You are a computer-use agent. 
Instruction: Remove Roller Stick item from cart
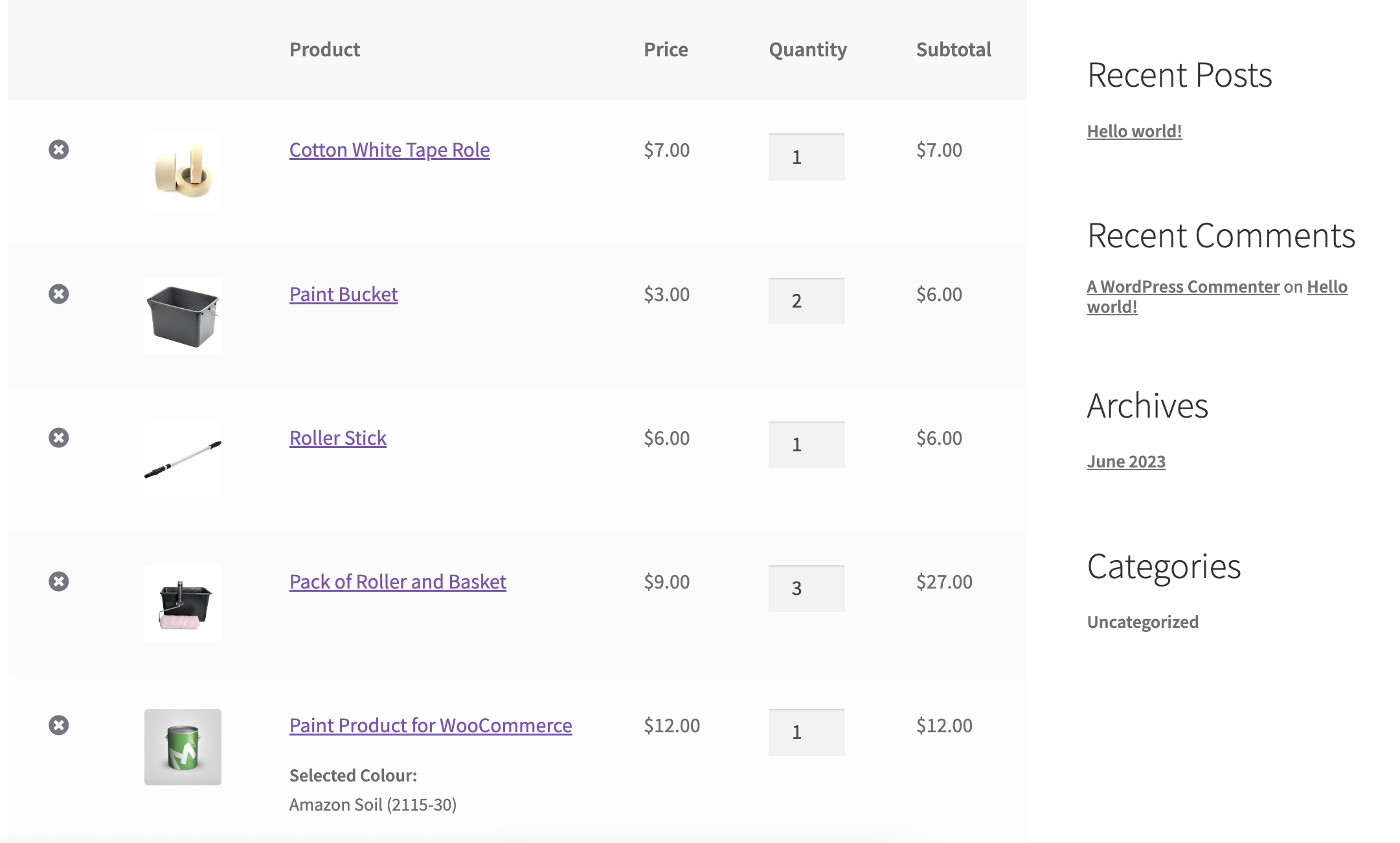59,438
